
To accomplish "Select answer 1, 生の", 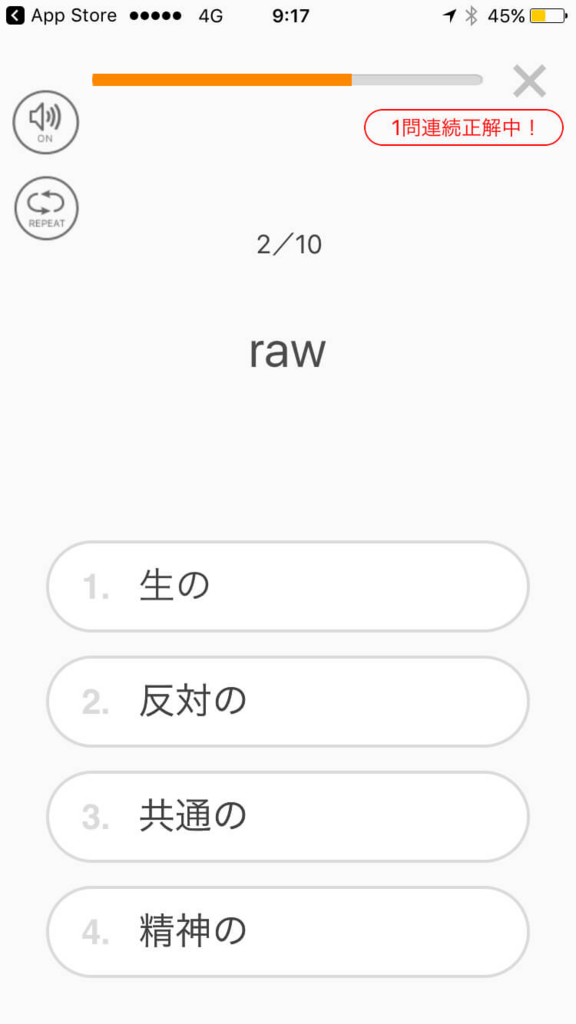I will 288,586.
